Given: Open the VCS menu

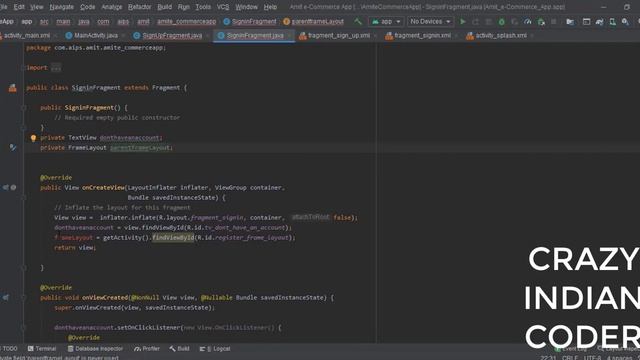Looking at the screenshot, I should point(223,7).
